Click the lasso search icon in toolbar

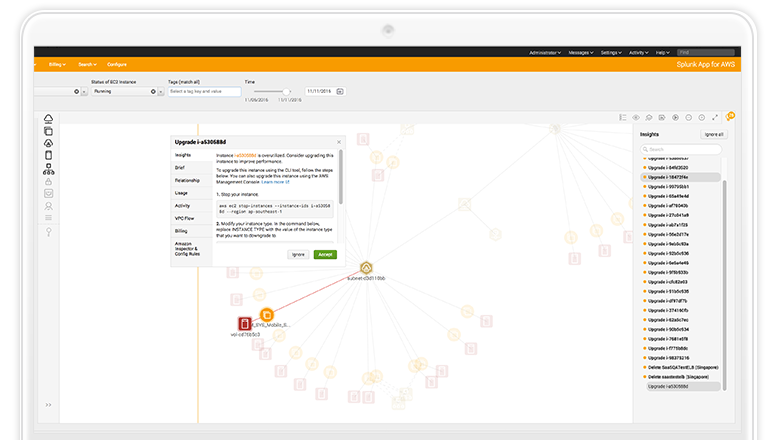point(649,117)
